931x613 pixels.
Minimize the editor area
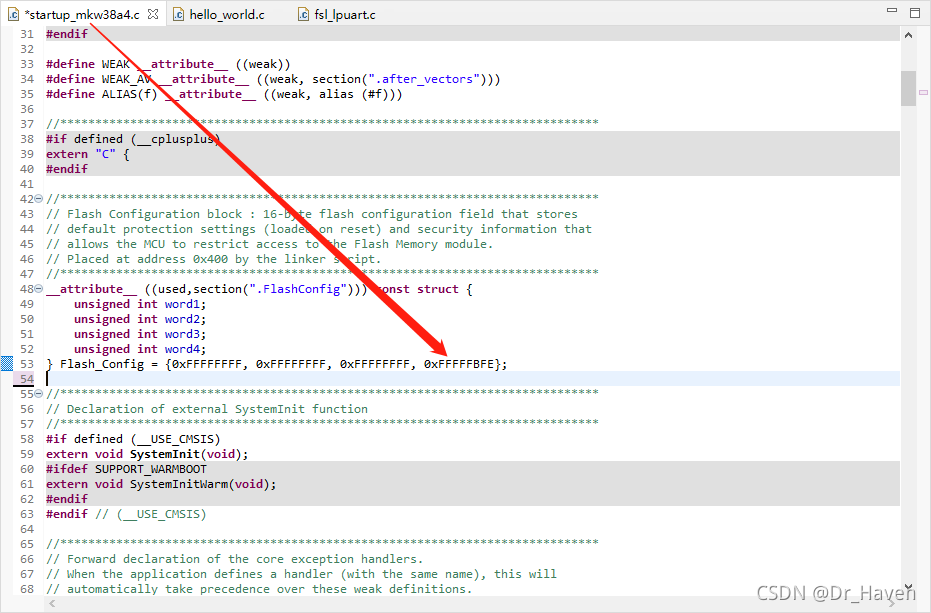click(892, 11)
